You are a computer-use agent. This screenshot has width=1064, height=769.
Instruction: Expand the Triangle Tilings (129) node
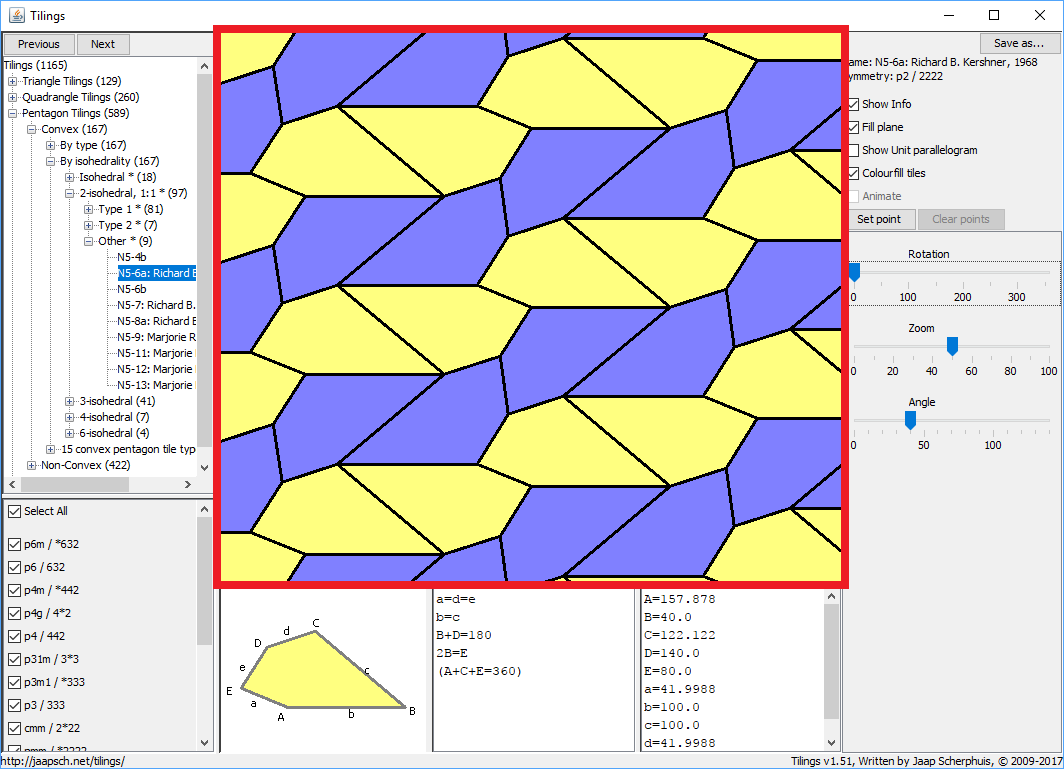(x=12, y=81)
